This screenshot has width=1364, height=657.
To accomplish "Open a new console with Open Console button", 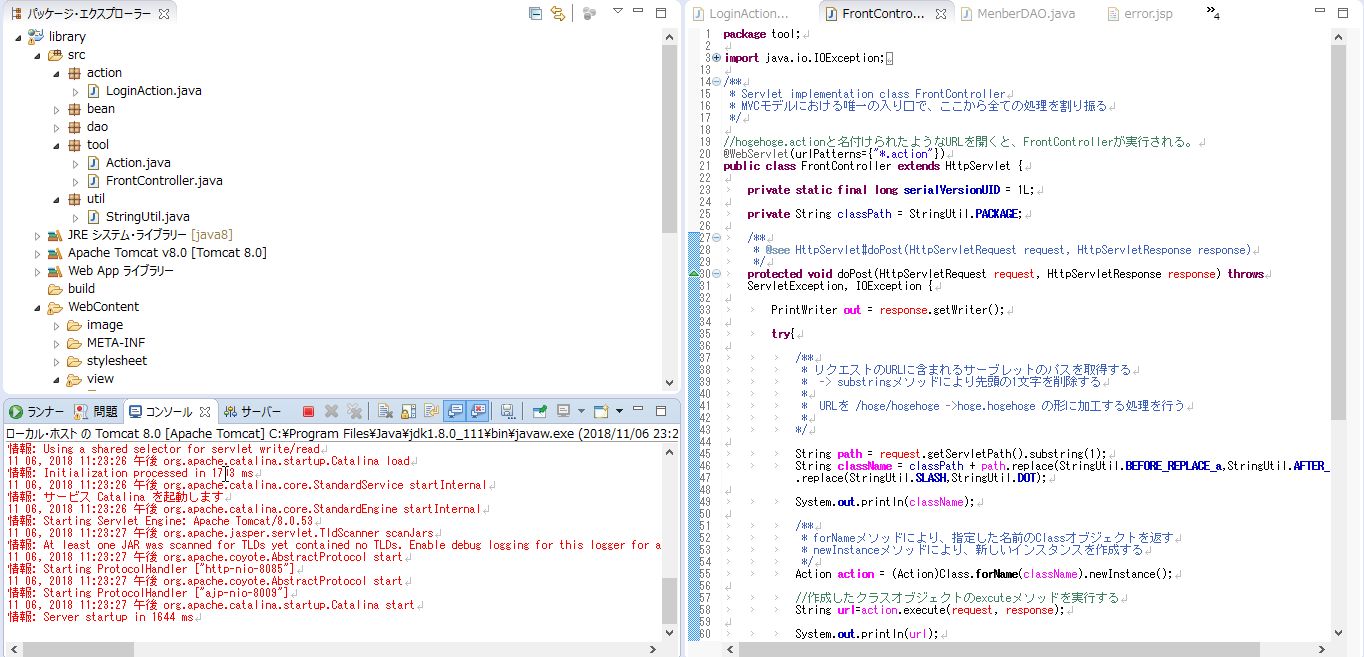I will [x=600, y=410].
